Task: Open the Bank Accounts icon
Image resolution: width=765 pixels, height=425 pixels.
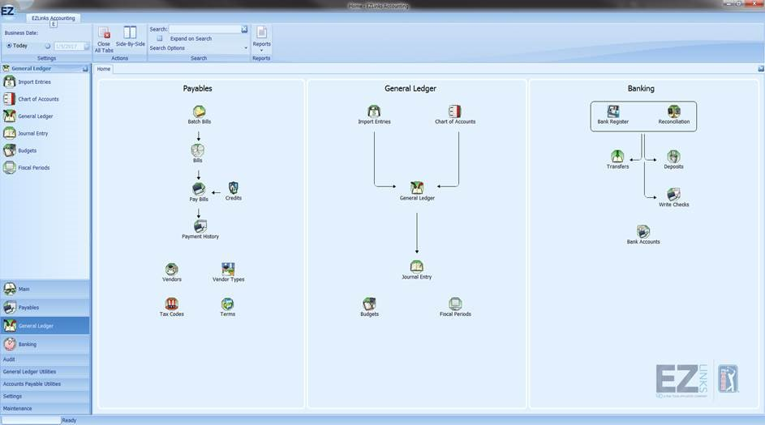Action: [643, 235]
